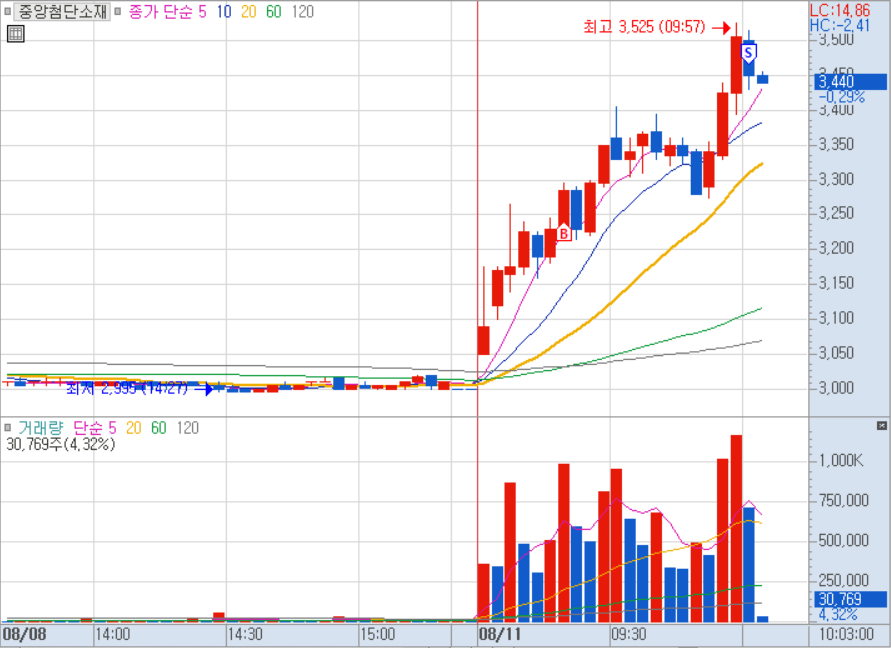Click the 08/08 date marker on timeline
The image size is (891, 648).
[24, 634]
